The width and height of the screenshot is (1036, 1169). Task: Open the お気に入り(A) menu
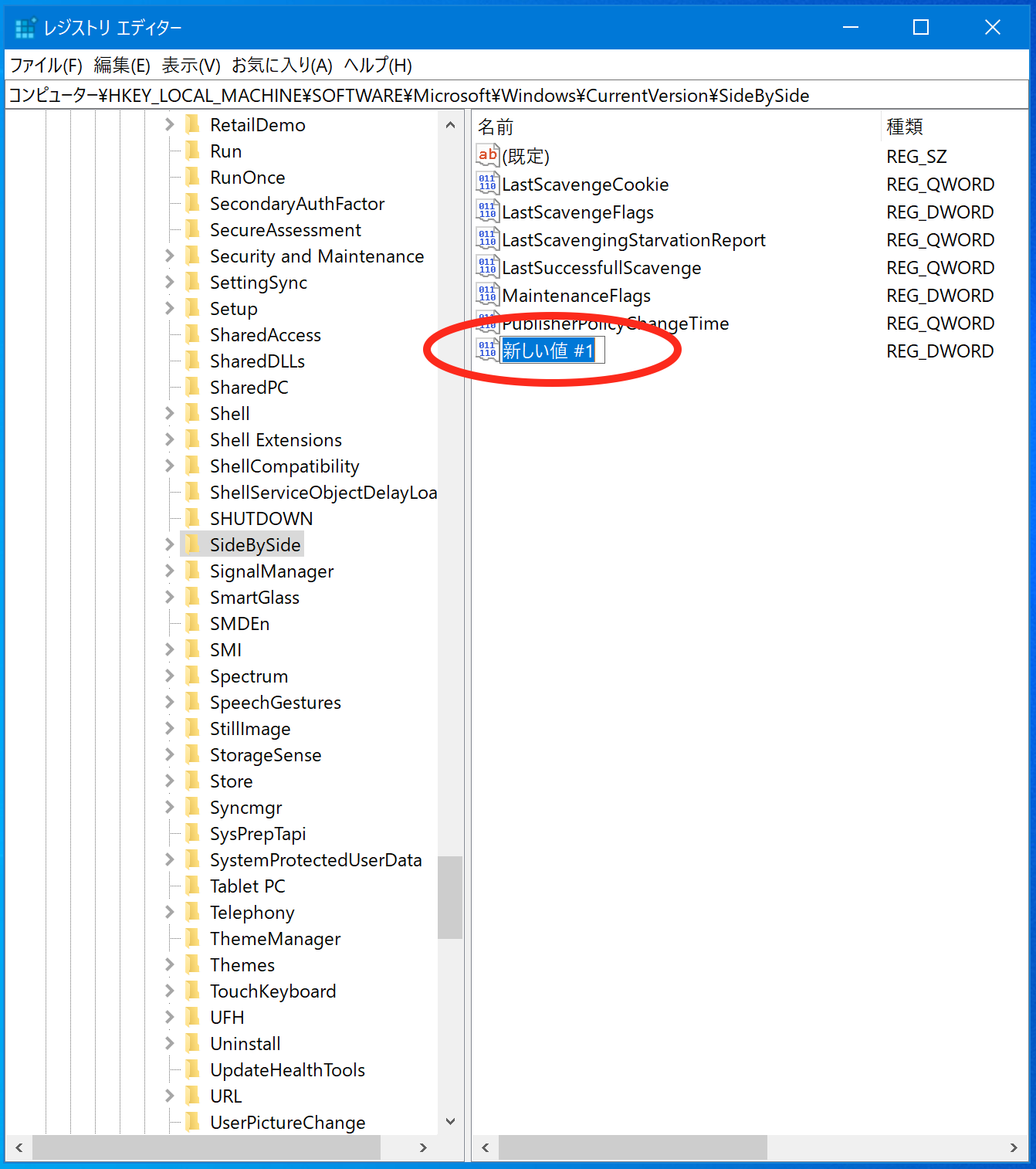282,66
